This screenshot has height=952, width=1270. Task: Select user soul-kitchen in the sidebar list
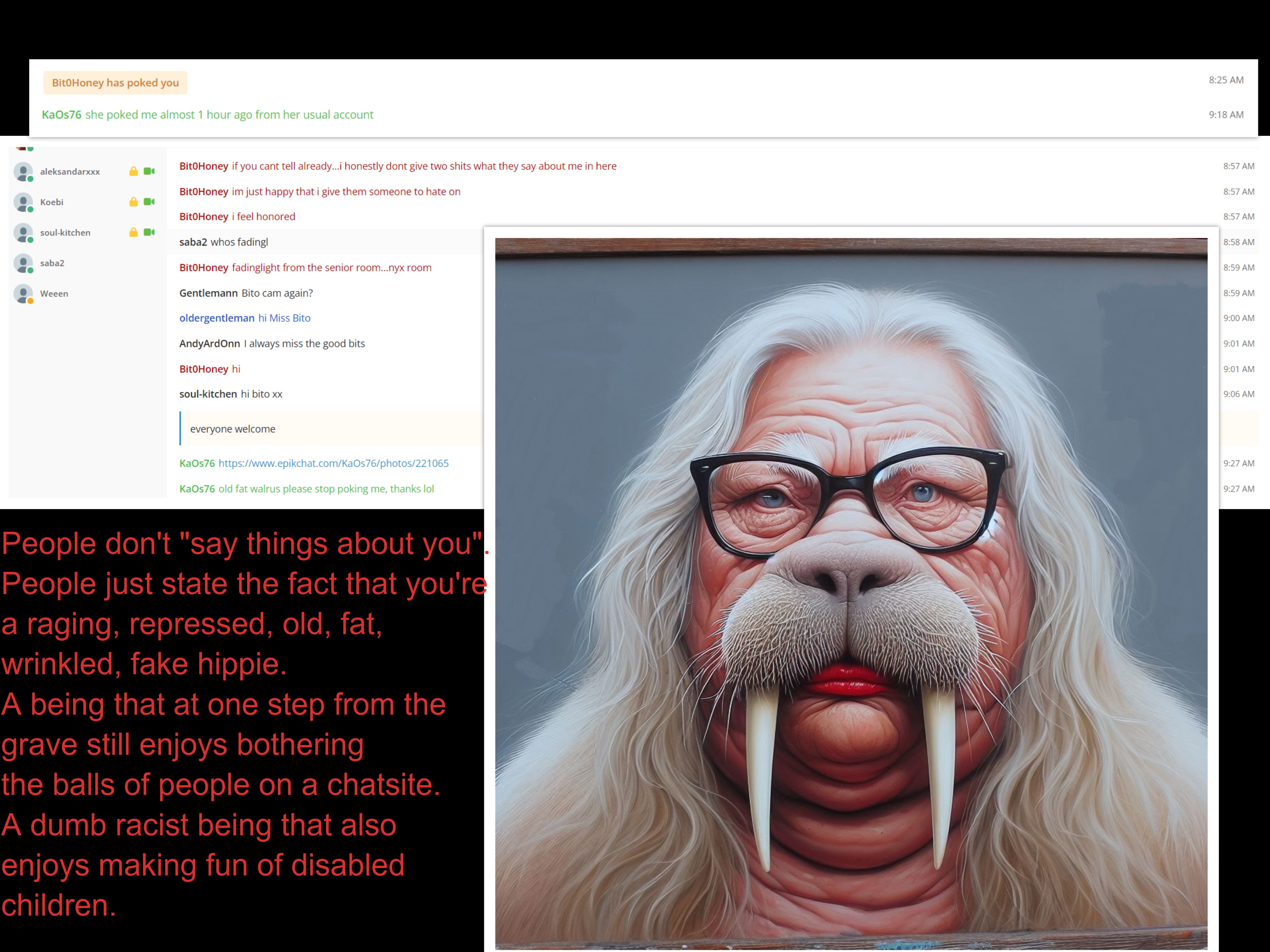65,232
